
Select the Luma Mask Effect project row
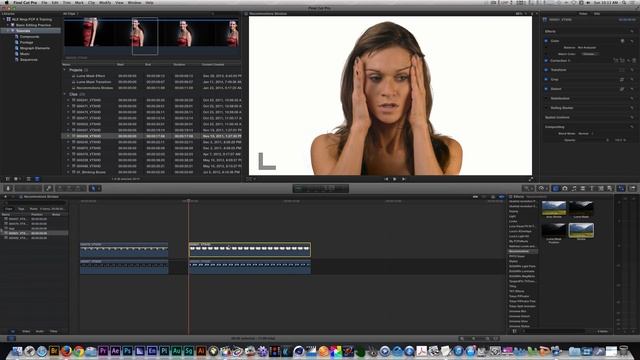coord(151,76)
